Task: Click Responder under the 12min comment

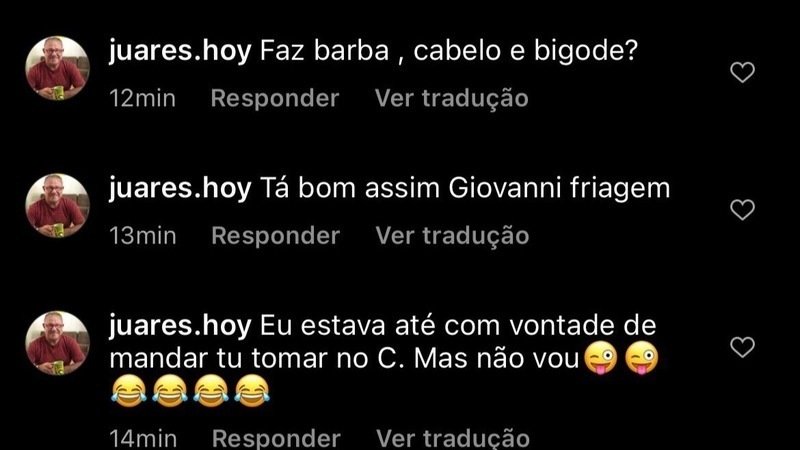Action: tap(275, 98)
